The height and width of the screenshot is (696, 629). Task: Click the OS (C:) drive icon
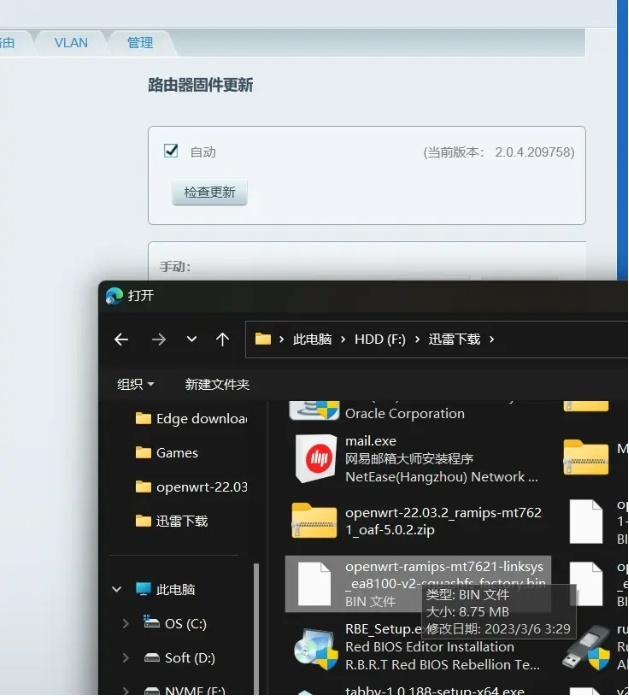click(151, 622)
